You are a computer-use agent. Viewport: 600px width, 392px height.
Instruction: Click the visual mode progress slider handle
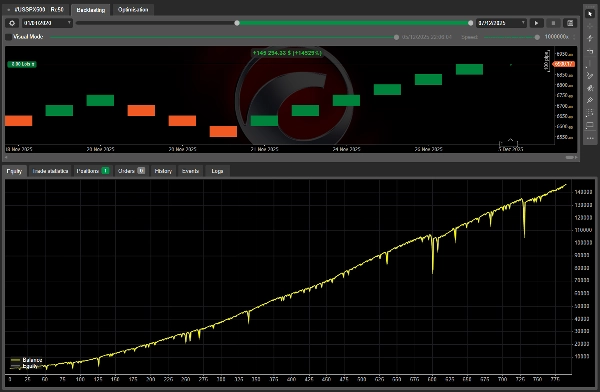click(x=396, y=37)
